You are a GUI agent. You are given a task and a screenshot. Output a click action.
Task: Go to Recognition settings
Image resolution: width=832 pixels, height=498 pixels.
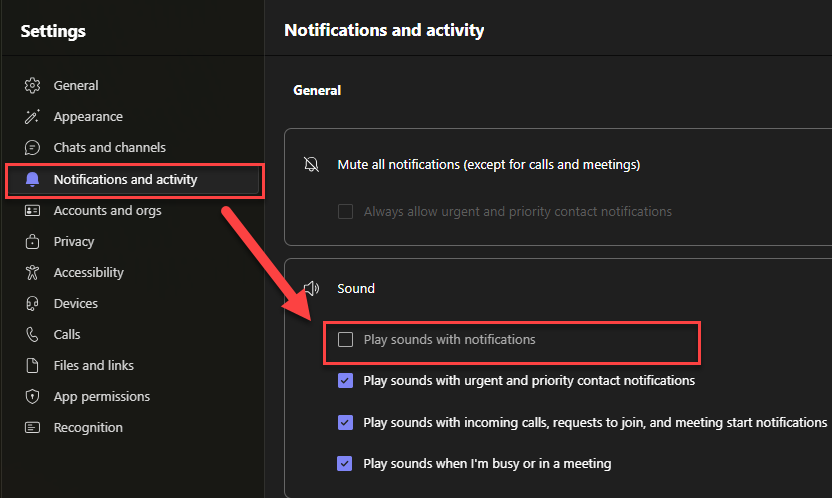tap(88, 428)
